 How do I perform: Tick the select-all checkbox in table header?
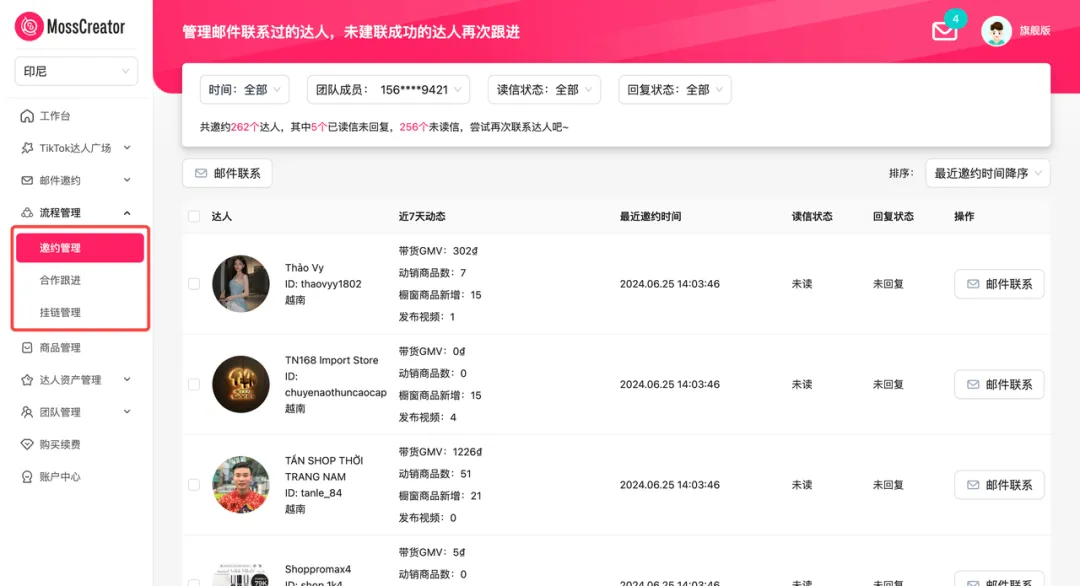coord(194,216)
